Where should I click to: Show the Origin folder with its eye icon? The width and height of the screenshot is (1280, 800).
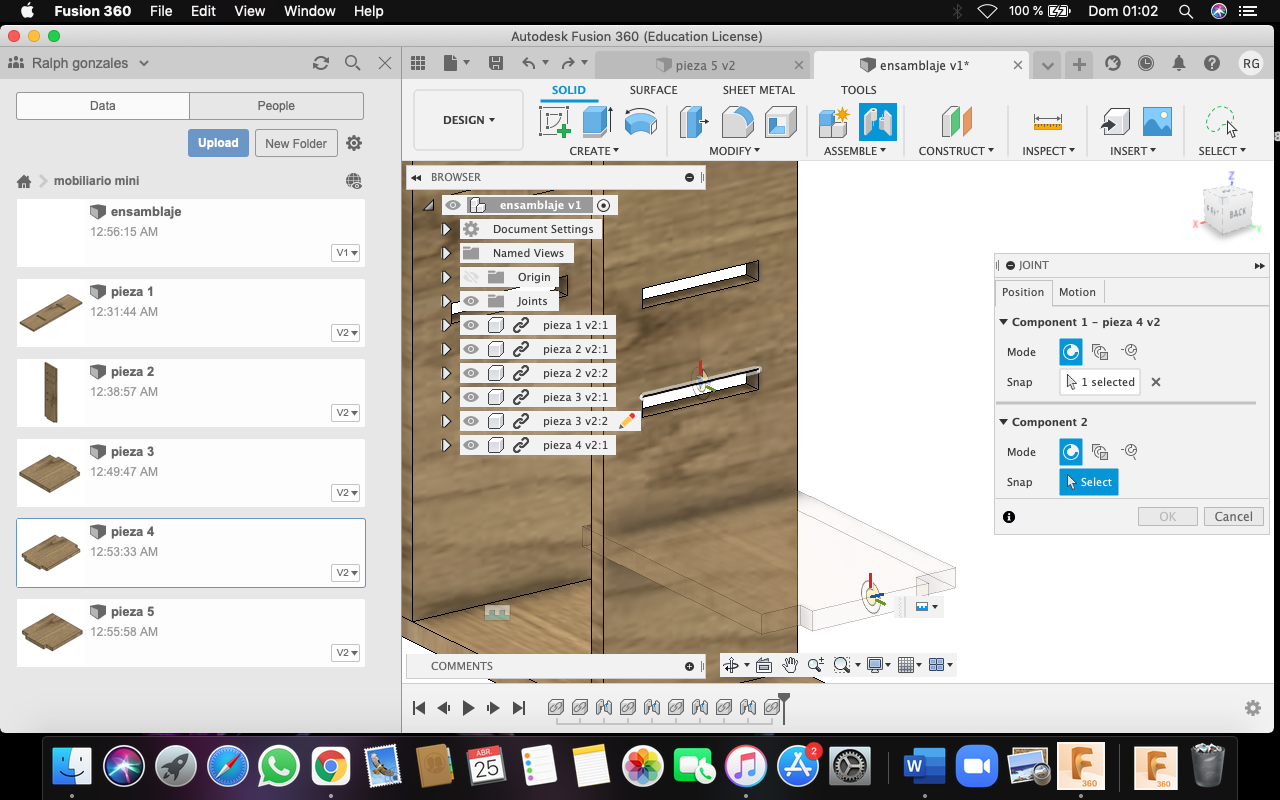[471, 277]
